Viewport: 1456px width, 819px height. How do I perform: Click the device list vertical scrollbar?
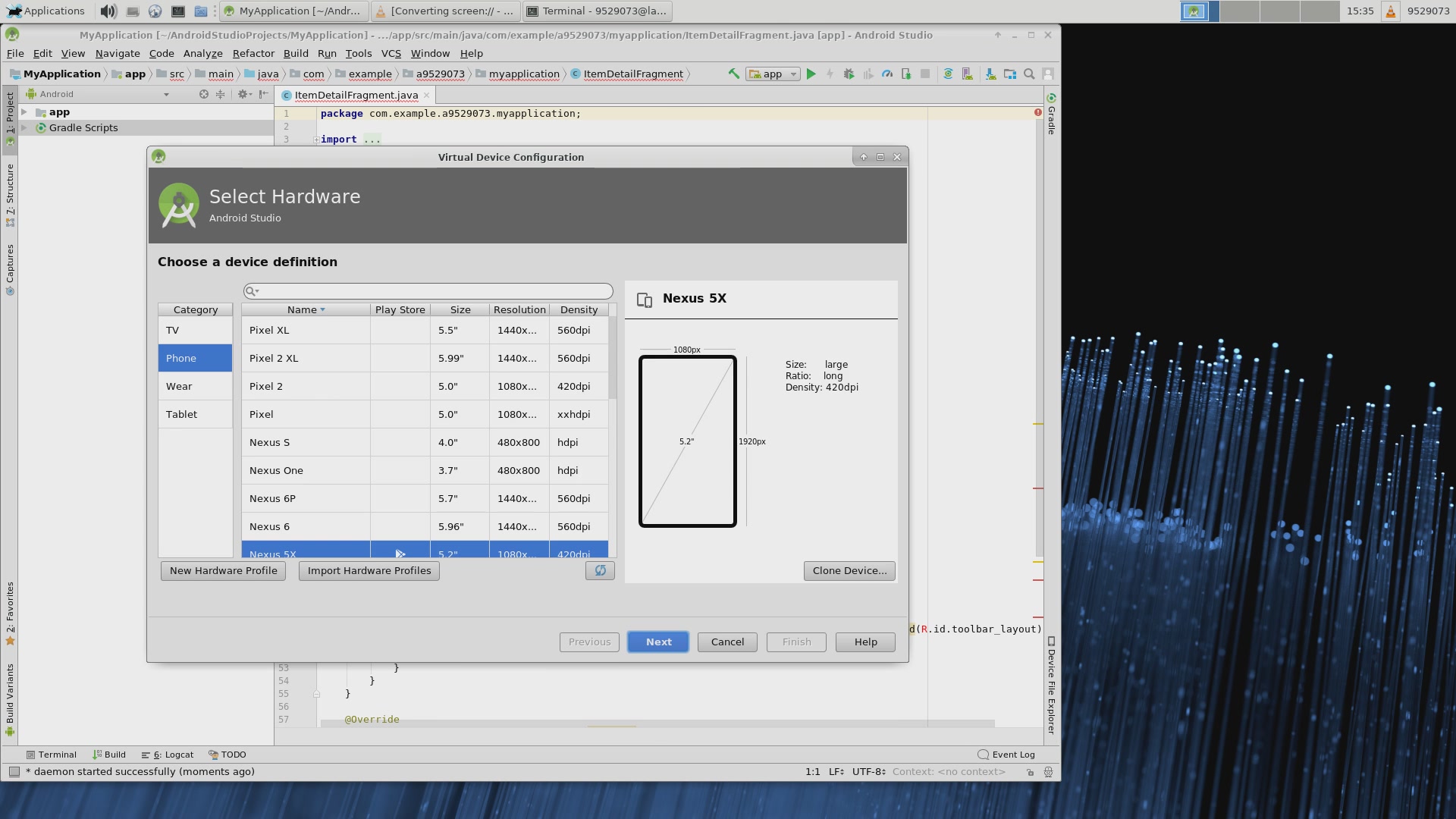tap(613, 358)
